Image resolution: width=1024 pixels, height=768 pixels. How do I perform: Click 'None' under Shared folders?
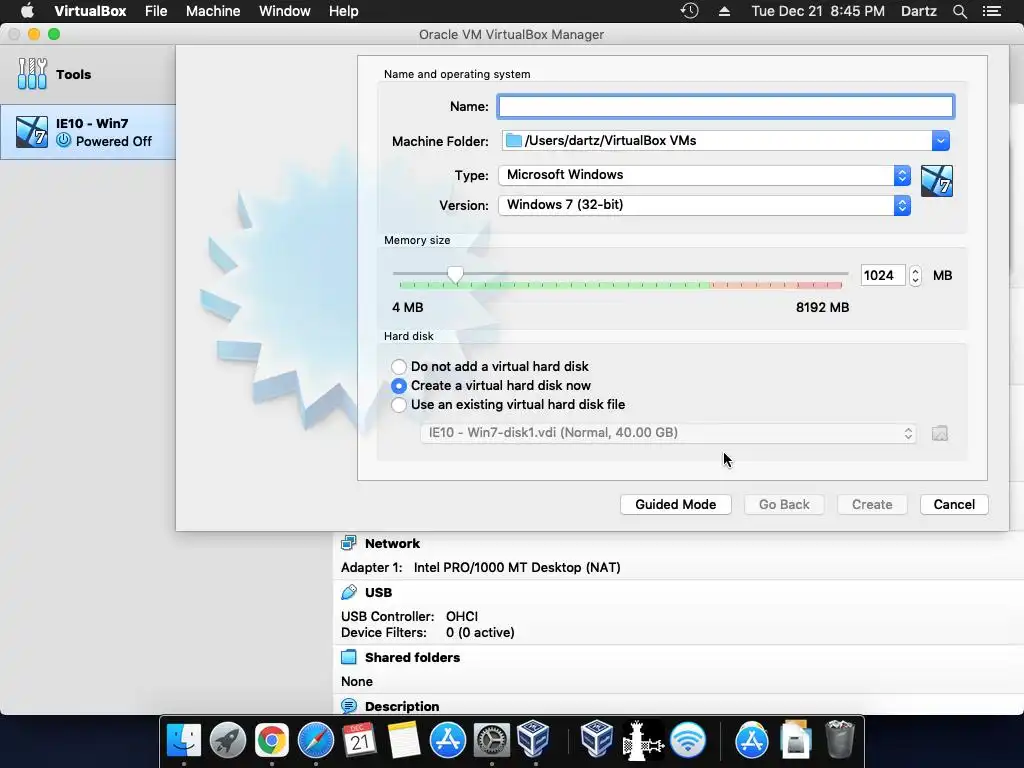click(357, 681)
